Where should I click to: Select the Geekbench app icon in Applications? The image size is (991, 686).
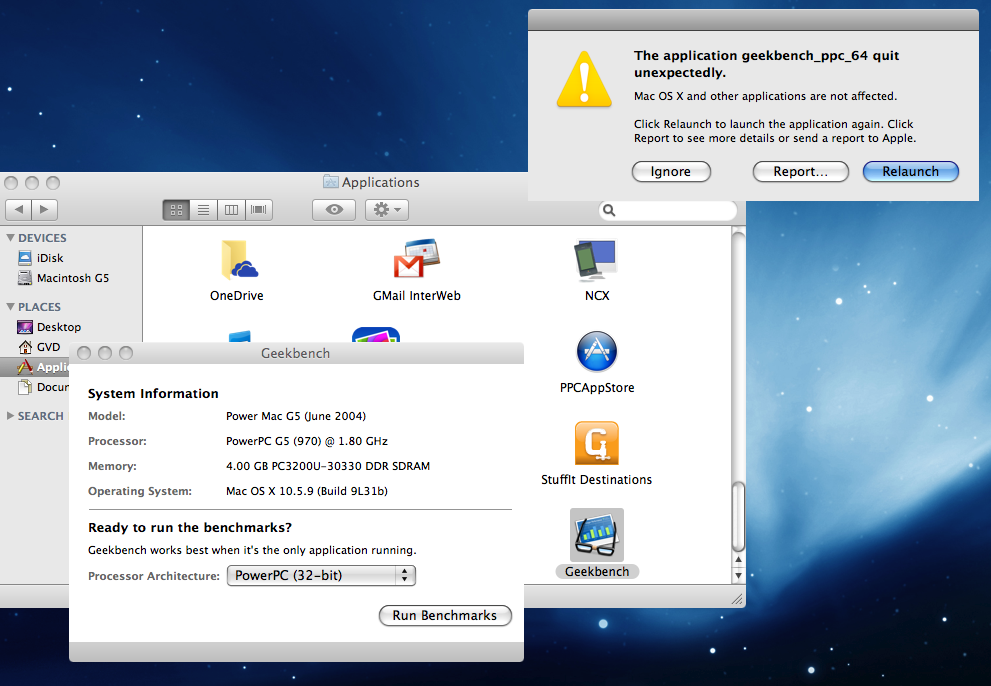coord(597,535)
